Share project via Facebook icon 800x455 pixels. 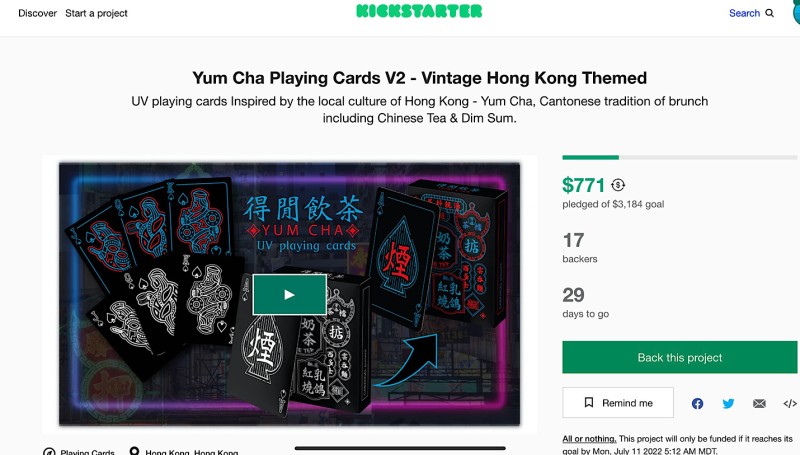point(697,403)
